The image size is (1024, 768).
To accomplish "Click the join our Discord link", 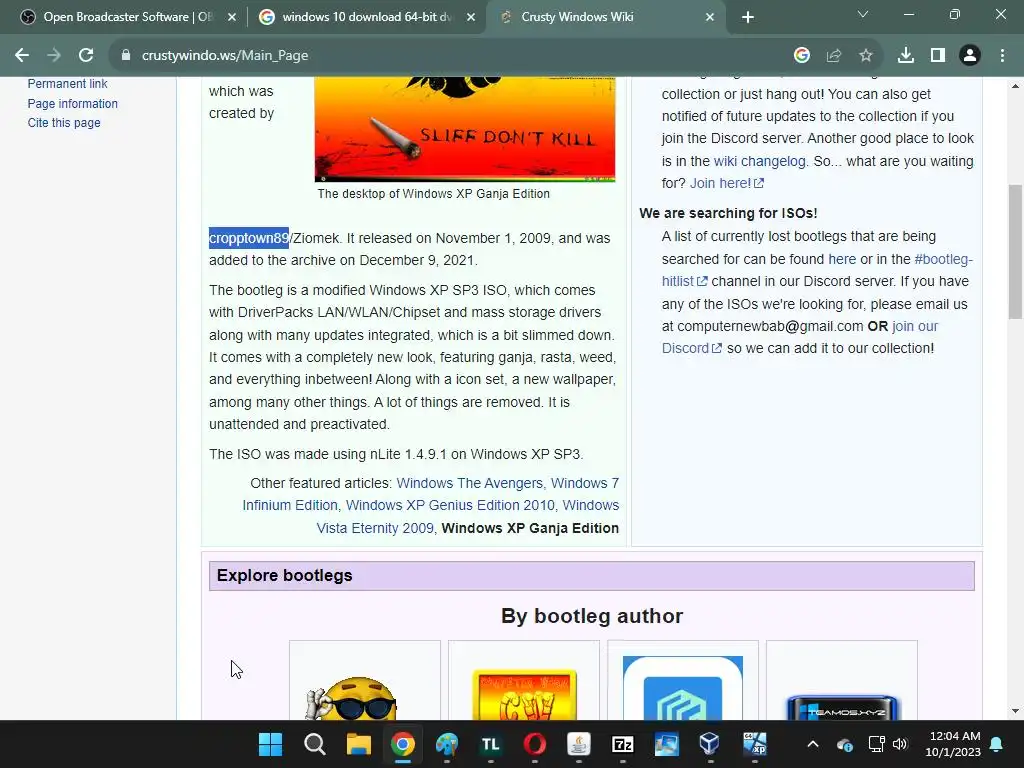I will 915,326.
